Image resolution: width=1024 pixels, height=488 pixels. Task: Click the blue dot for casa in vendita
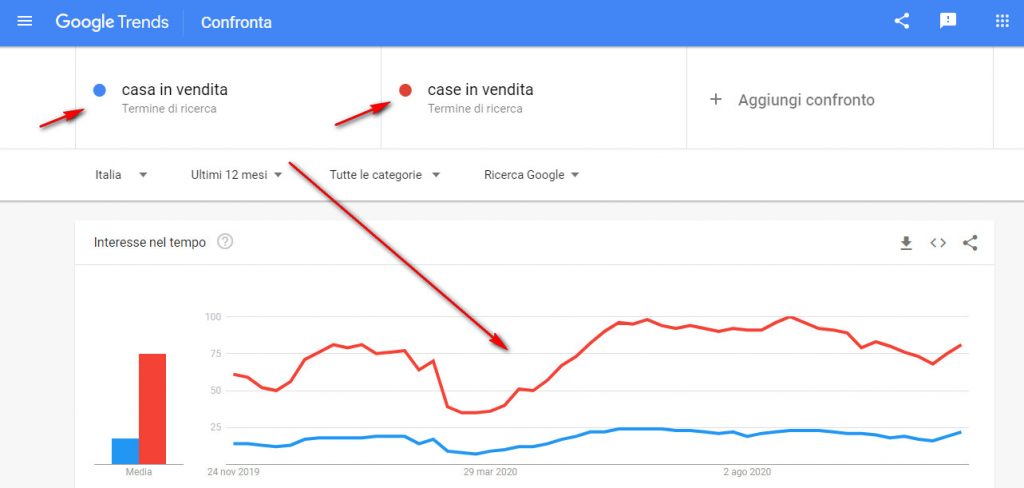point(99,91)
